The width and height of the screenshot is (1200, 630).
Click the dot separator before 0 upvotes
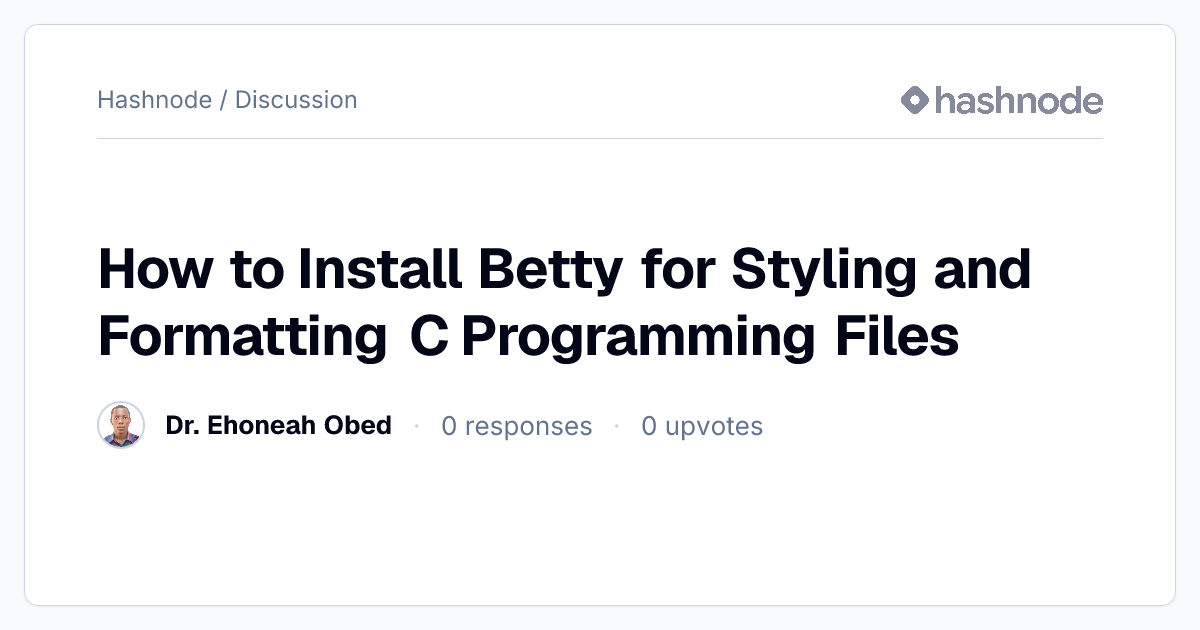point(617,427)
